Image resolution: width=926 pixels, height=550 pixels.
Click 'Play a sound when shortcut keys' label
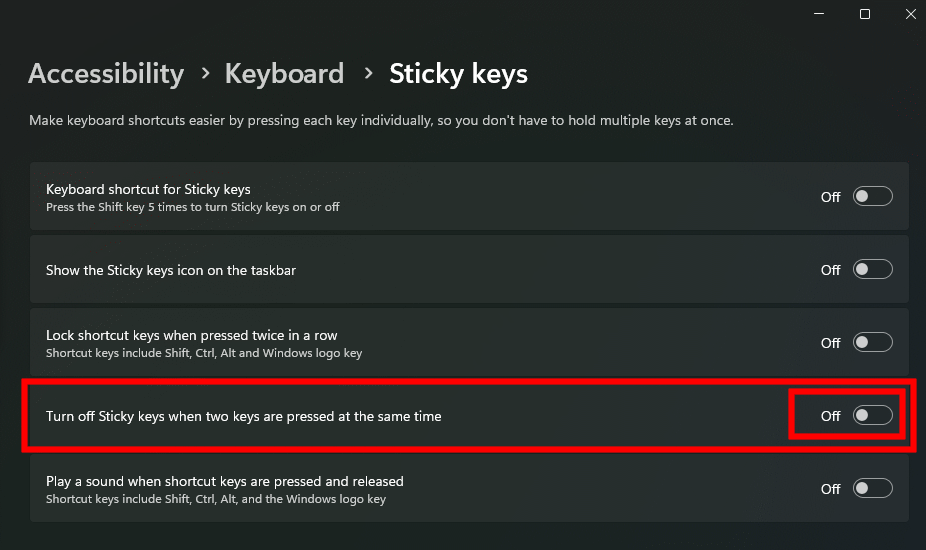tap(224, 481)
